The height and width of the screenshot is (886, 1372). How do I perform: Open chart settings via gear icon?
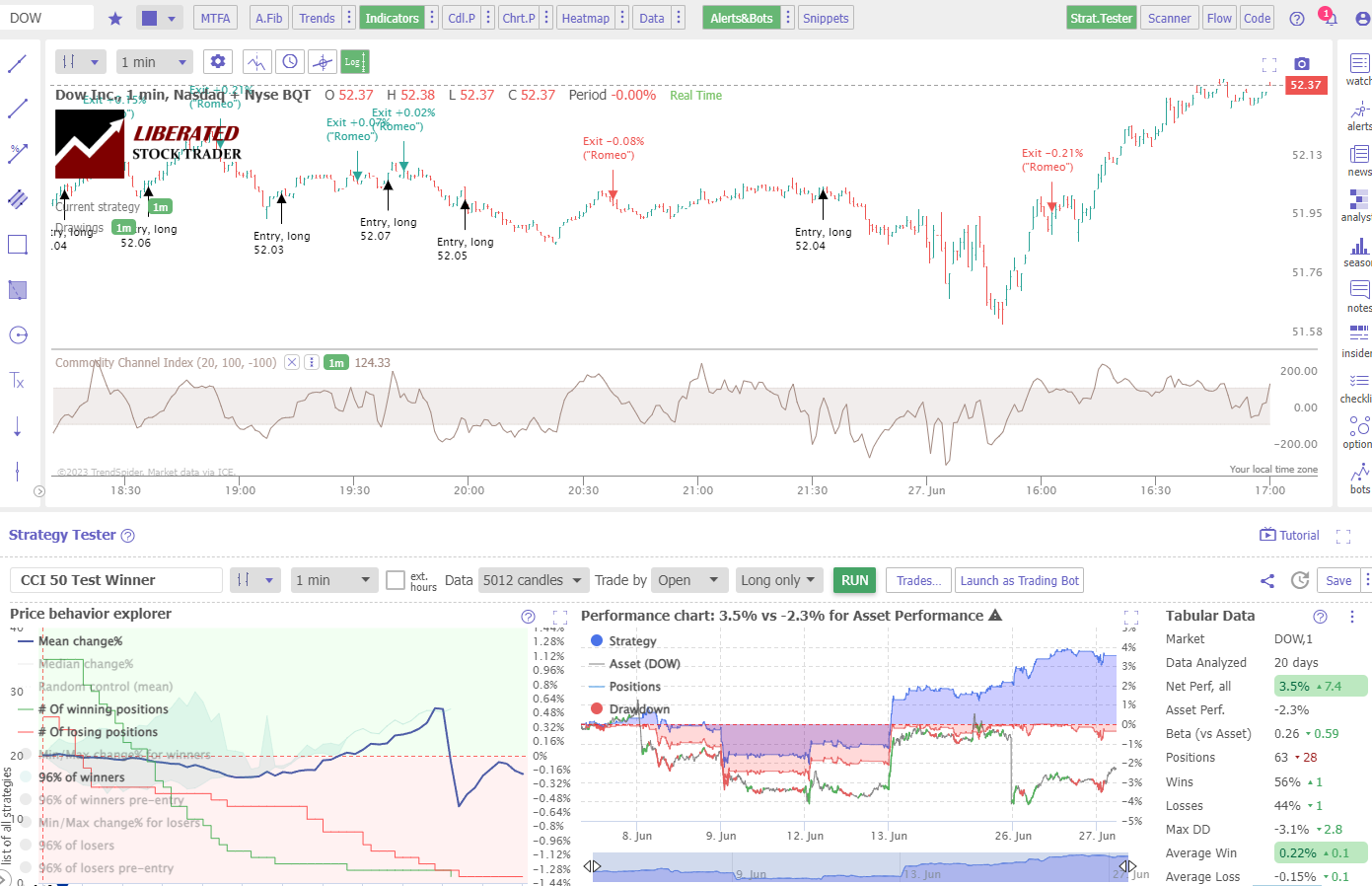coord(217,61)
